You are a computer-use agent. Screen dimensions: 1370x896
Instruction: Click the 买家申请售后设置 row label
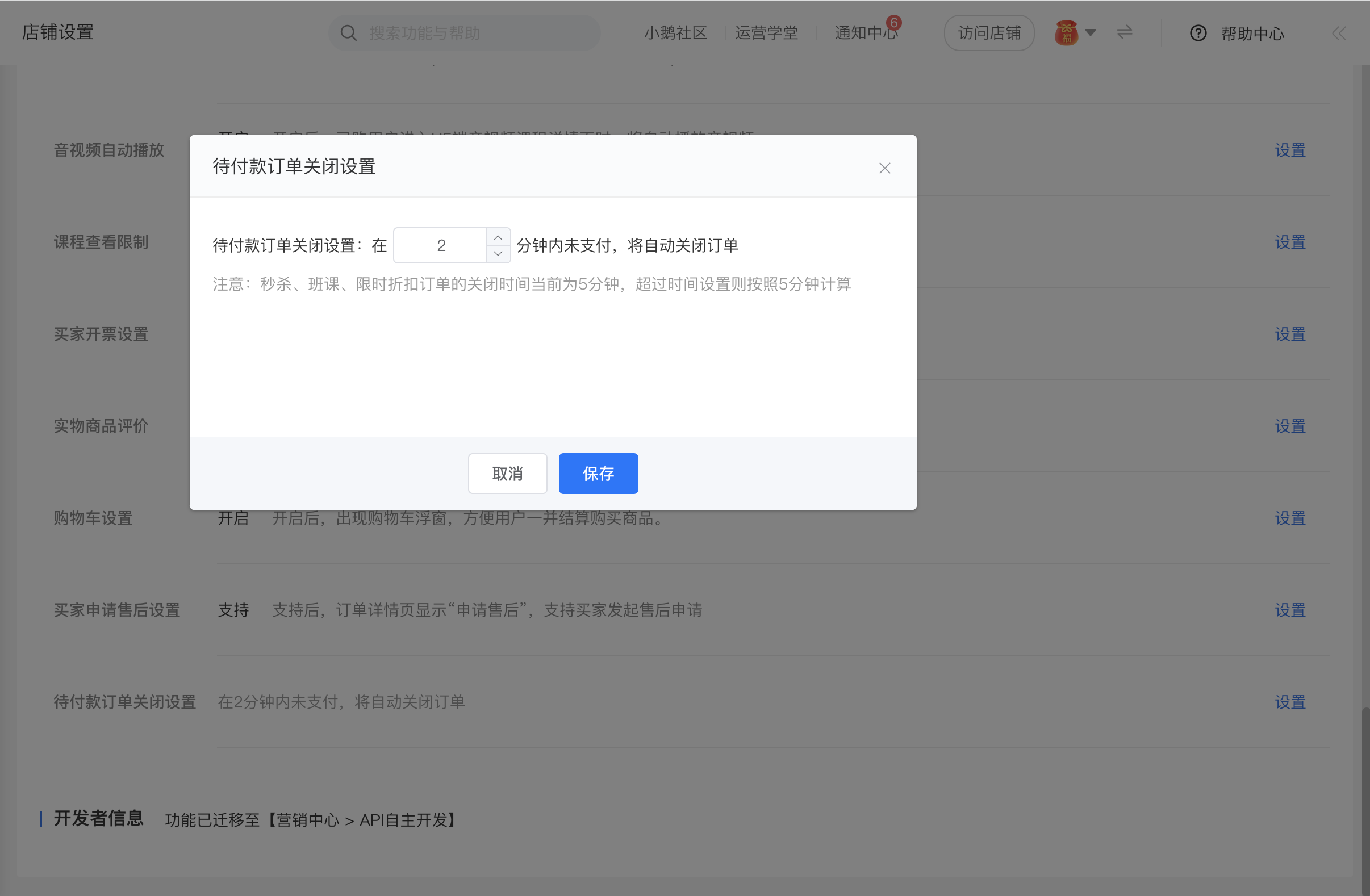pos(117,610)
